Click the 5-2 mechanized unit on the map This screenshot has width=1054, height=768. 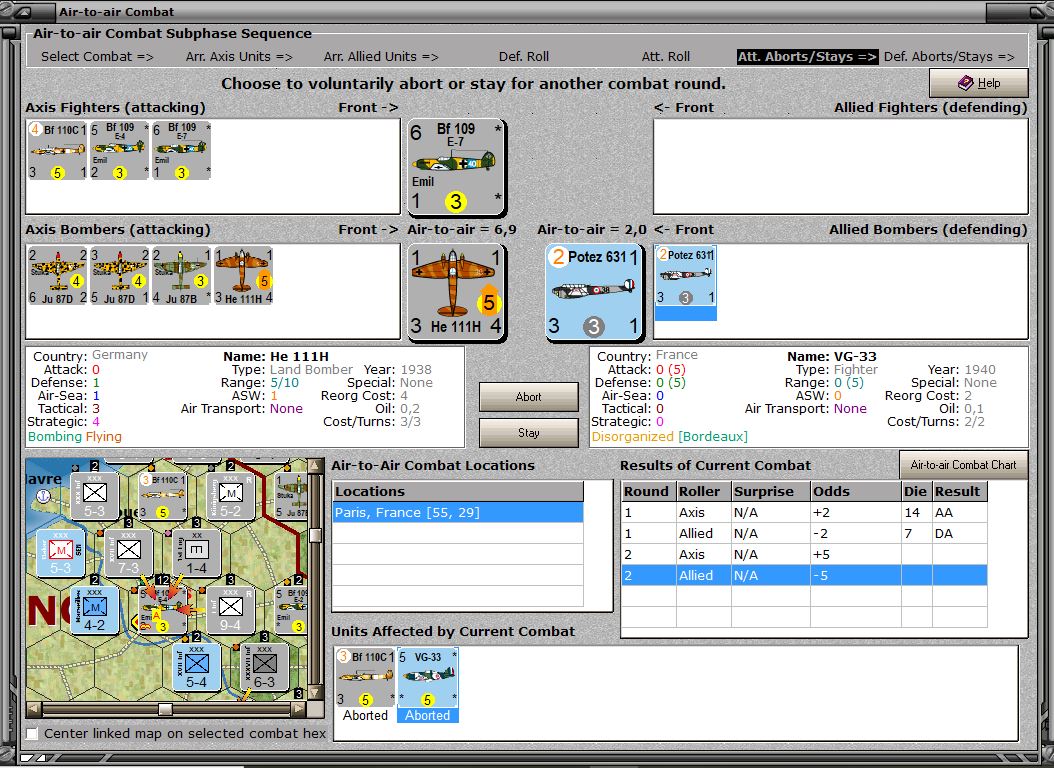pos(230,497)
